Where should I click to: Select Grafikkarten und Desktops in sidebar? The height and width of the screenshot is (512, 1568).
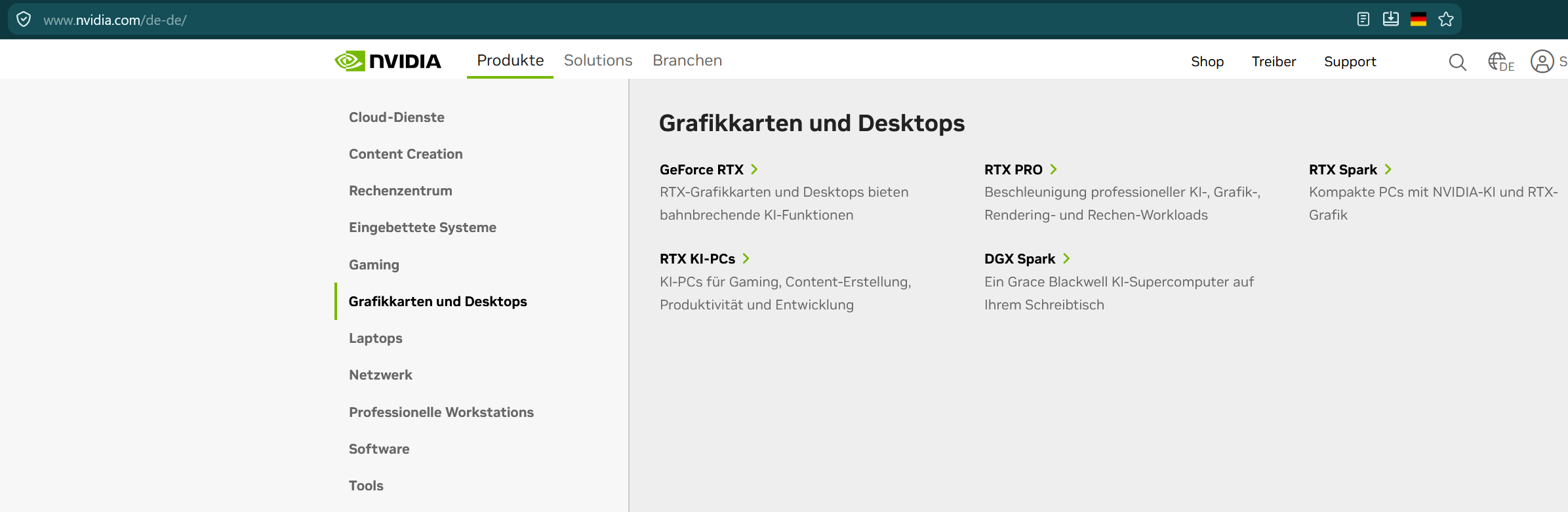coord(438,302)
